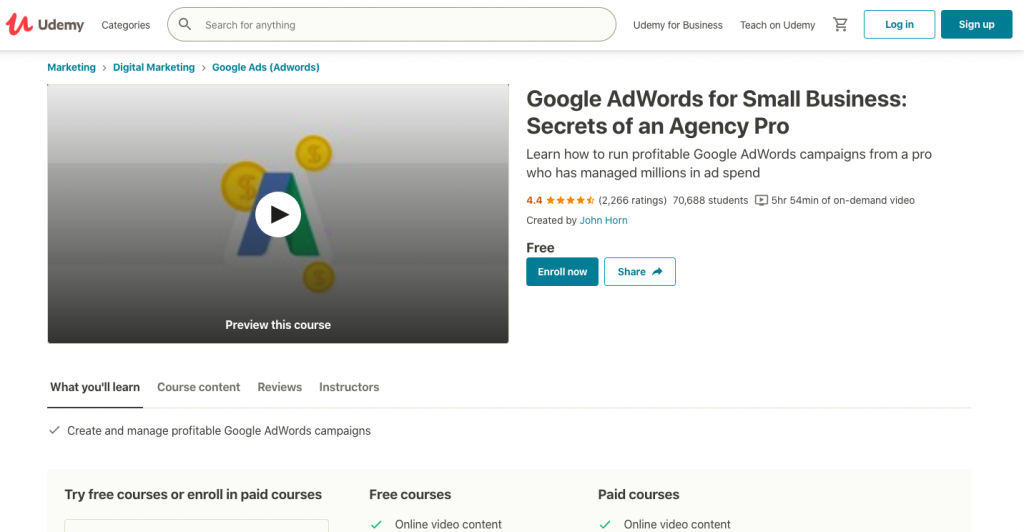Open Teach on Udemy link
This screenshot has height=532, width=1024.
pyautogui.click(x=777, y=25)
